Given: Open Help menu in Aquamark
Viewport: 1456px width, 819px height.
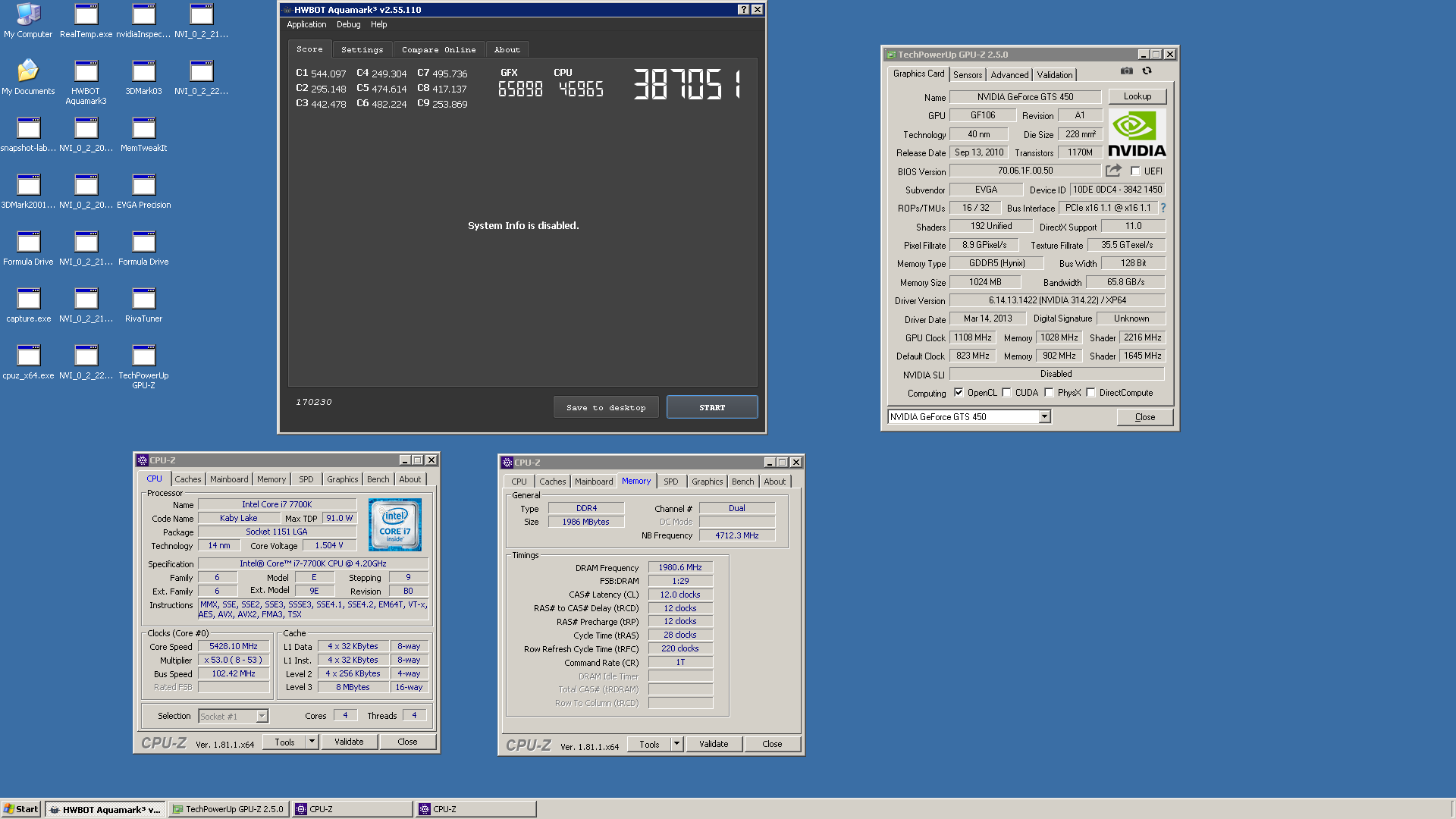Looking at the screenshot, I should pyautogui.click(x=378, y=24).
